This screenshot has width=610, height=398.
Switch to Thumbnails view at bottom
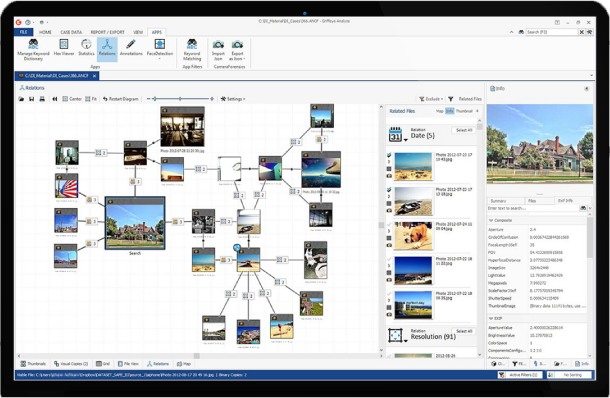[33, 364]
